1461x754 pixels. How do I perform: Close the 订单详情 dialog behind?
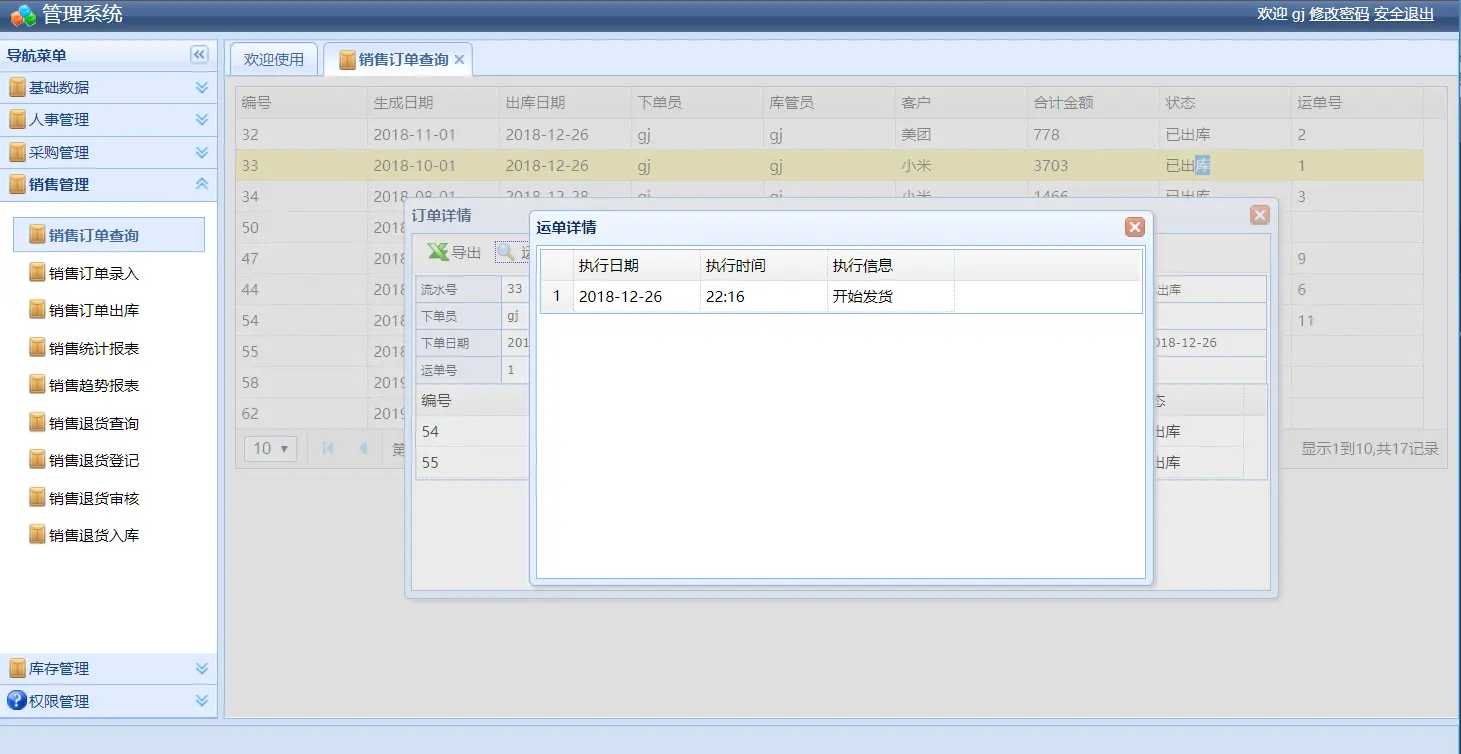tap(1260, 215)
